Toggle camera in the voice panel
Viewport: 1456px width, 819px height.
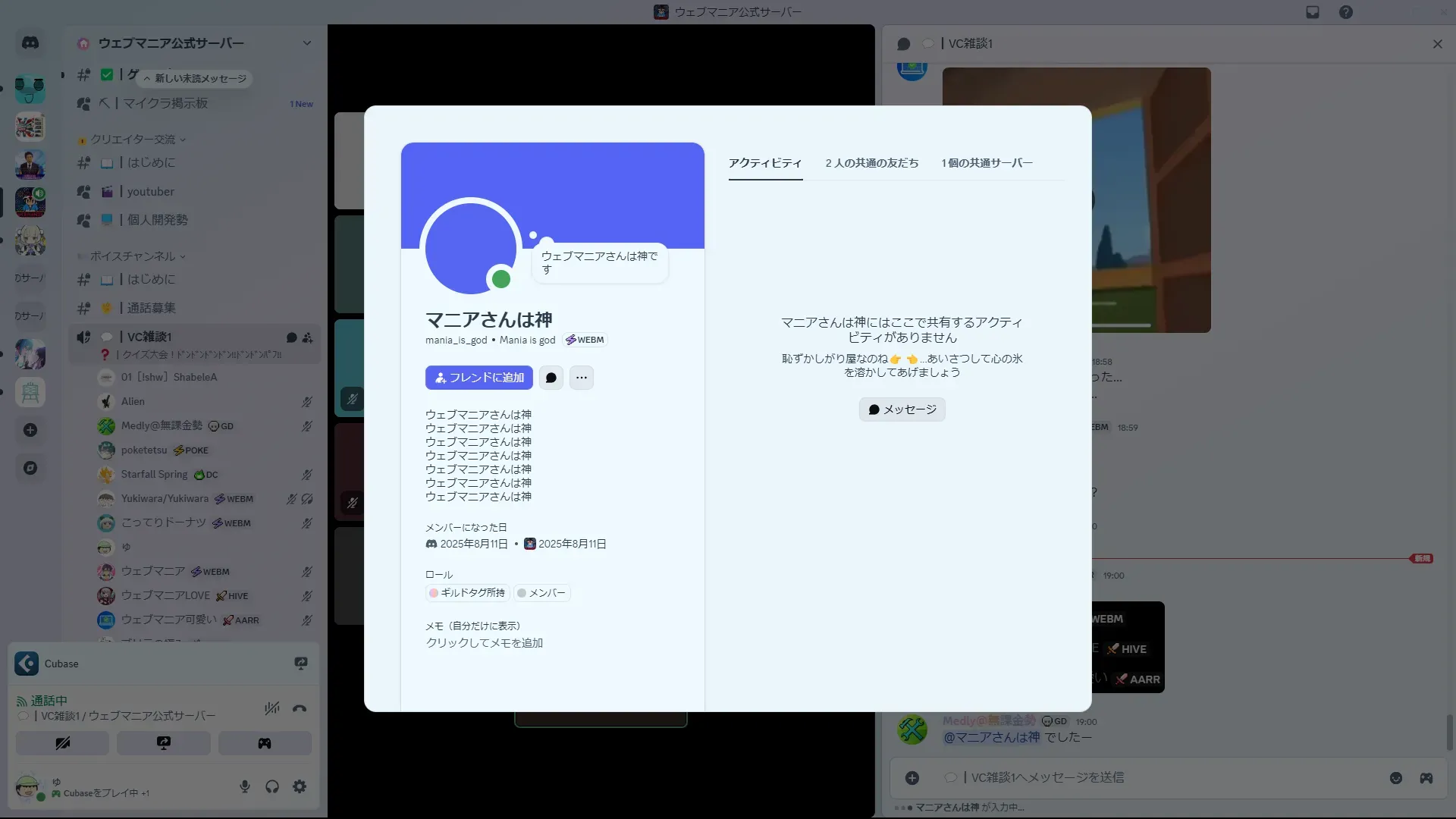pyautogui.click(x=62, y=743)
